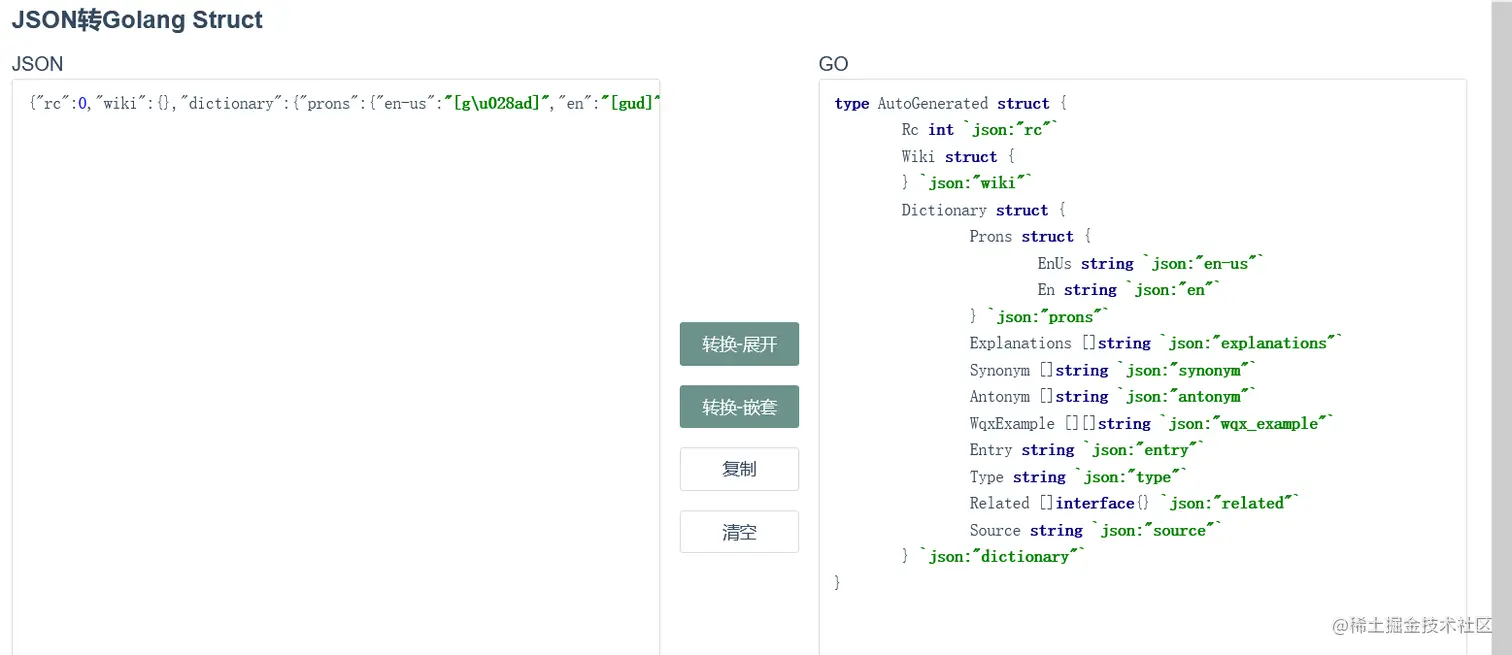
Task: Click the 转换-展开 convert button
Action: click(739, 344)
